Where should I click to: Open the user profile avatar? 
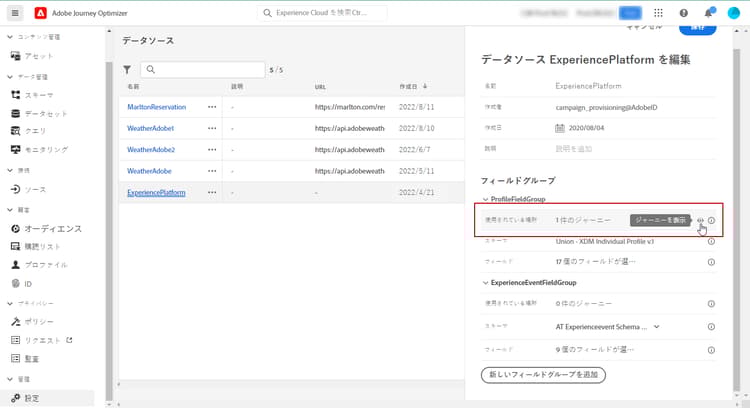733,13
